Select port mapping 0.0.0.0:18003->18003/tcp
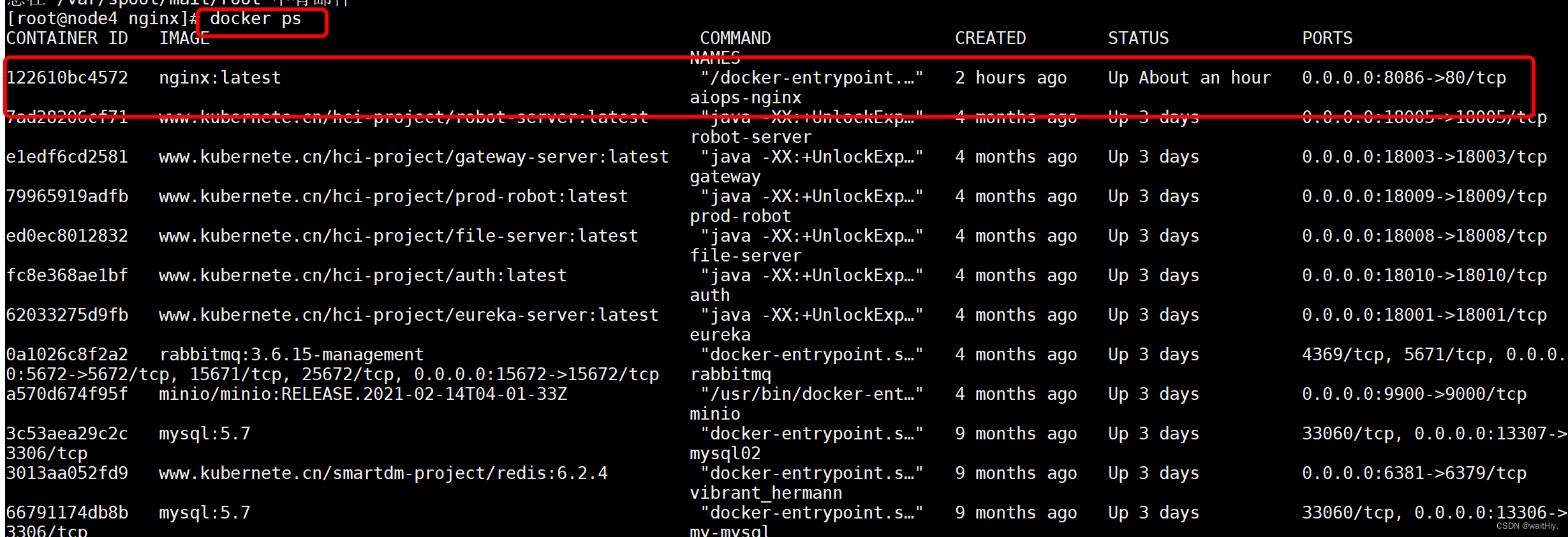The image size is (1568, 537). point(1424,157)
